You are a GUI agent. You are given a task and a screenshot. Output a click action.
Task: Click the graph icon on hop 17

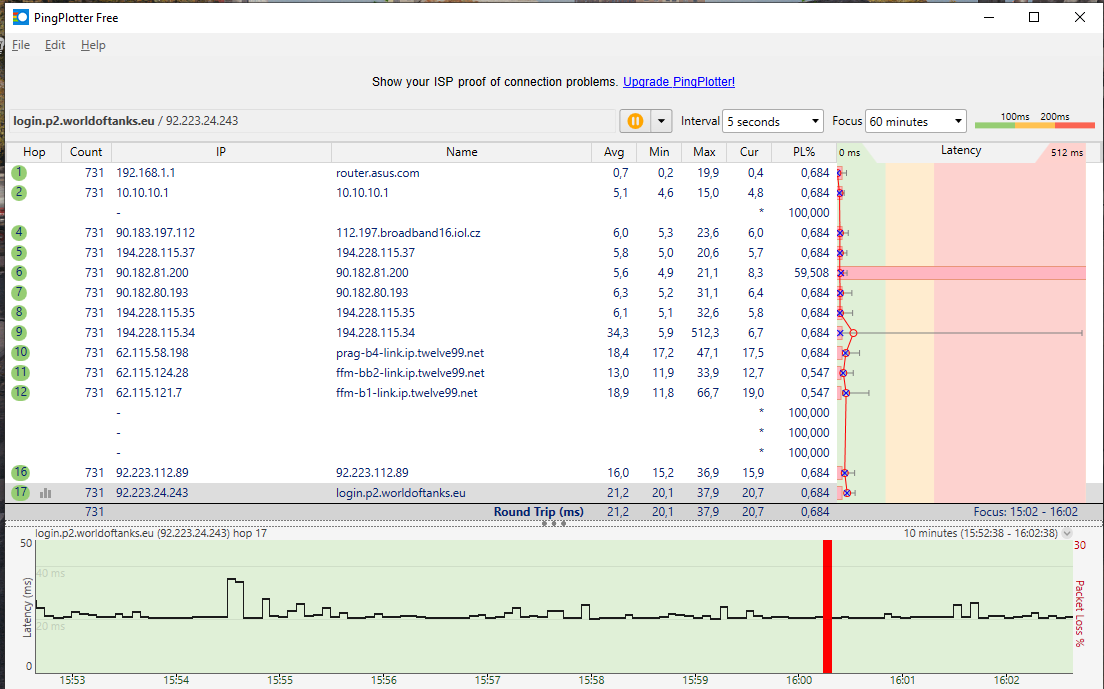click(45, 493)
